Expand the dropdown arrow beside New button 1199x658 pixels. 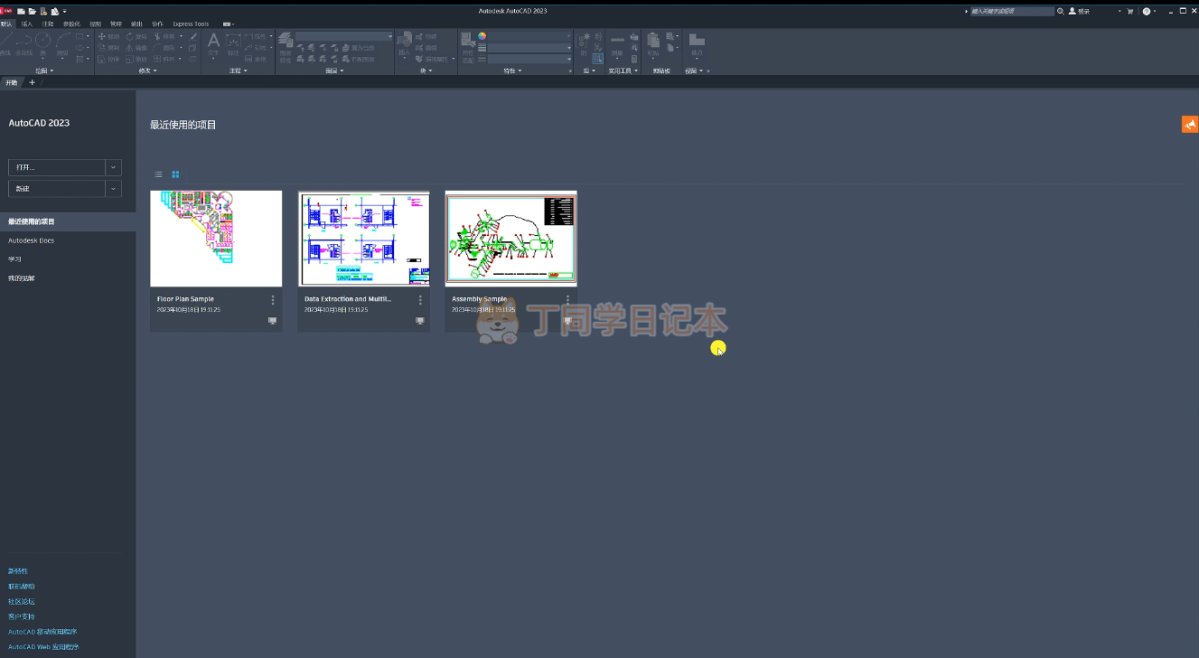pyautogui.click(x=113, y=188)
